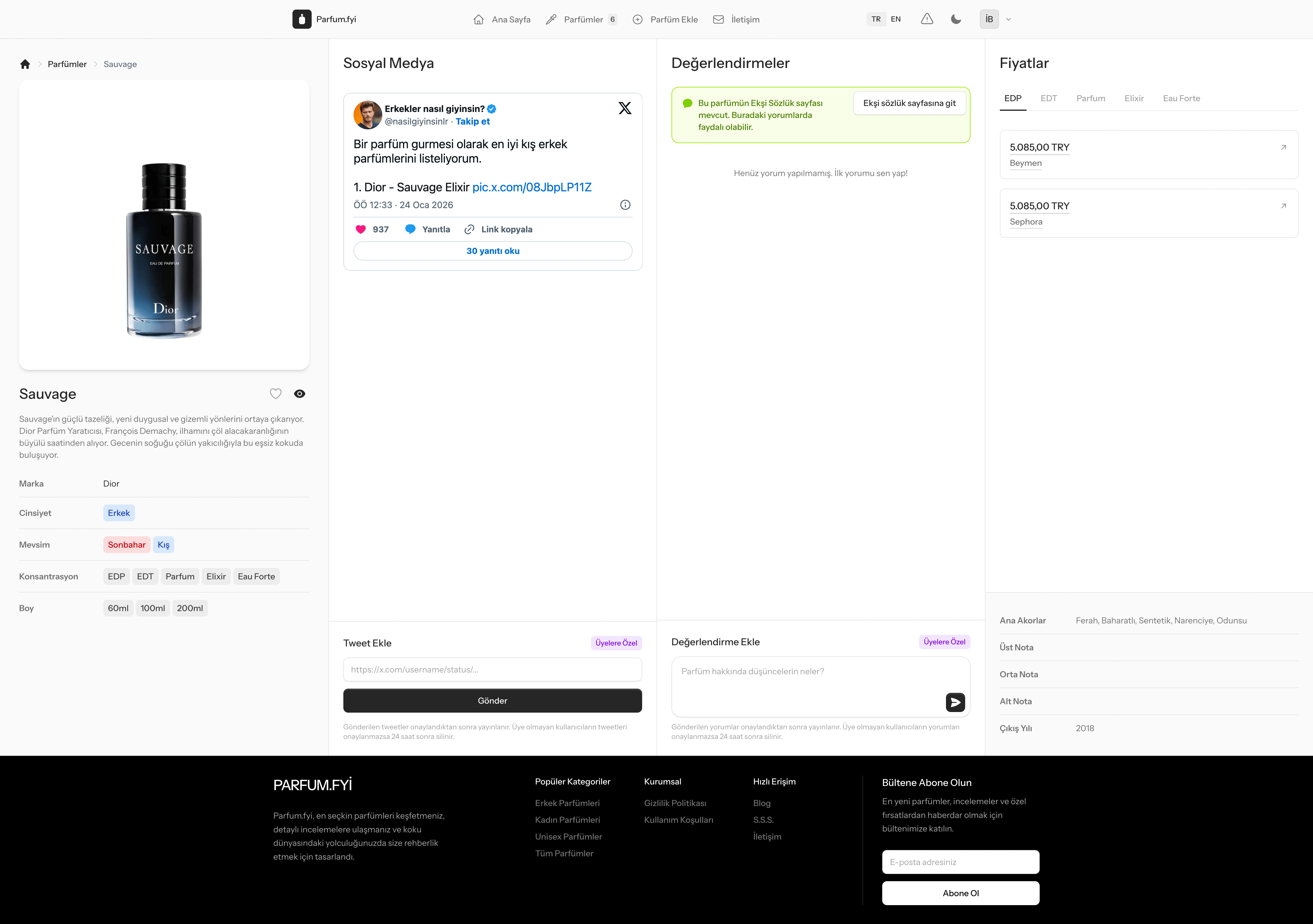This screenshot has width=1313, height=924.
Task: Open the footer İletişim link
Action: click(x=767, y=837)
